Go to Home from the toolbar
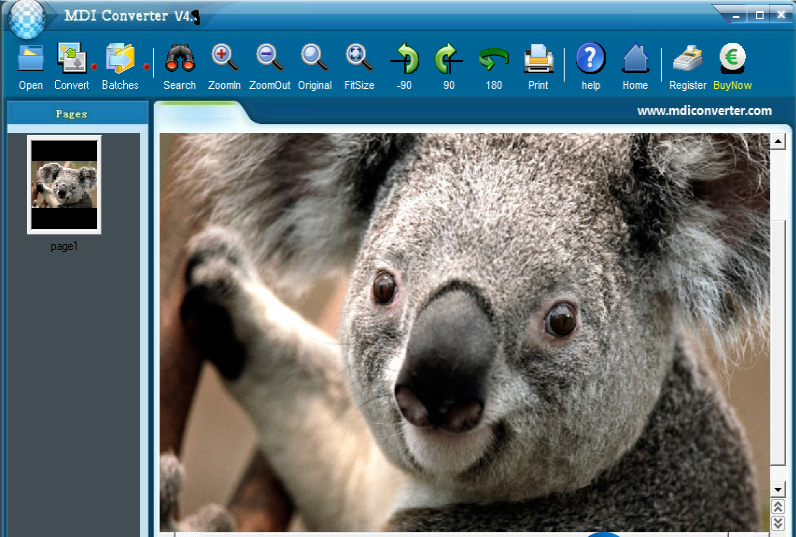Viewport: 796px width, 537px height. point(635,60)
